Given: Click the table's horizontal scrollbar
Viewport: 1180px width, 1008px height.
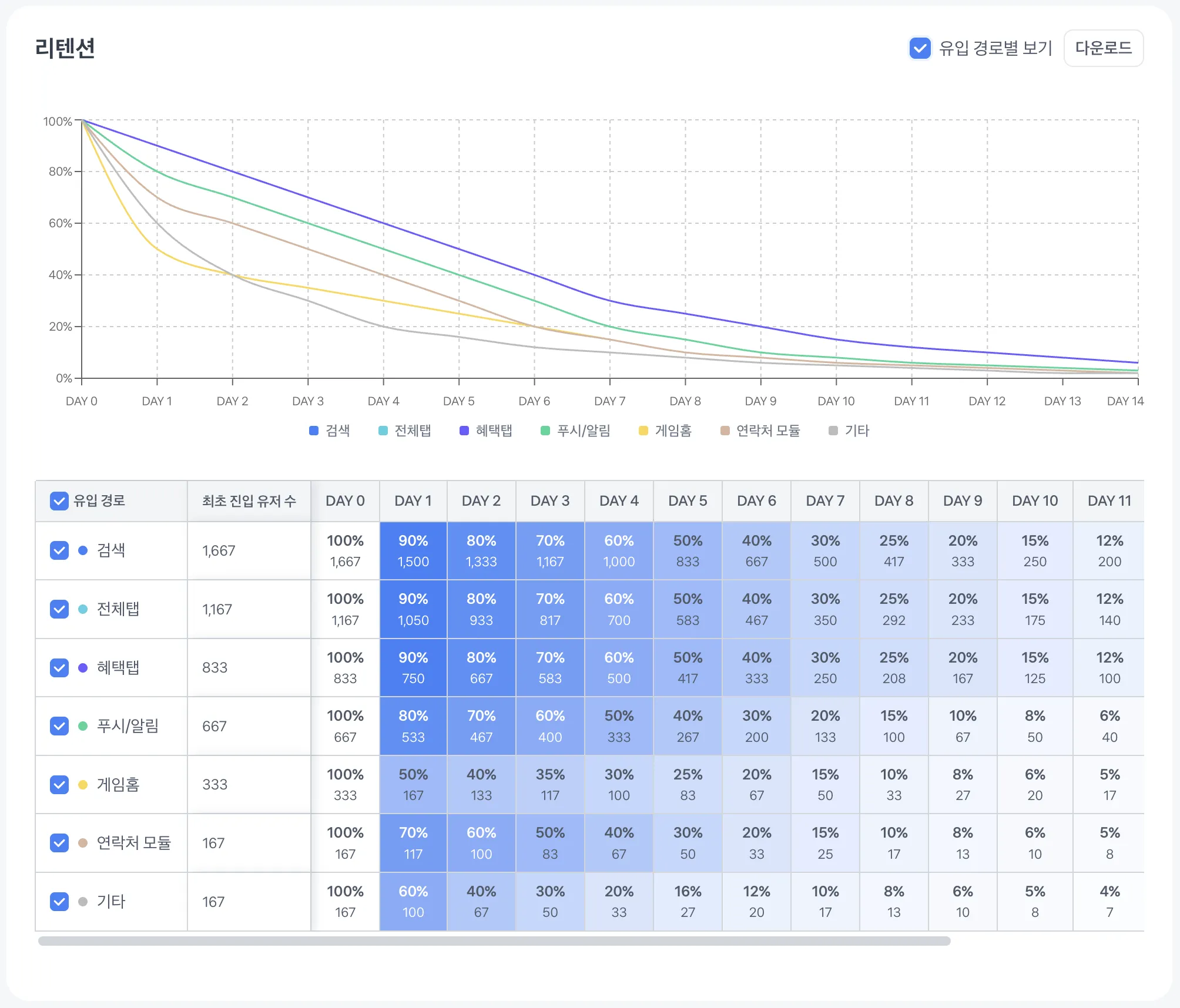Looking at the screenshot, I should click(494, 941).
